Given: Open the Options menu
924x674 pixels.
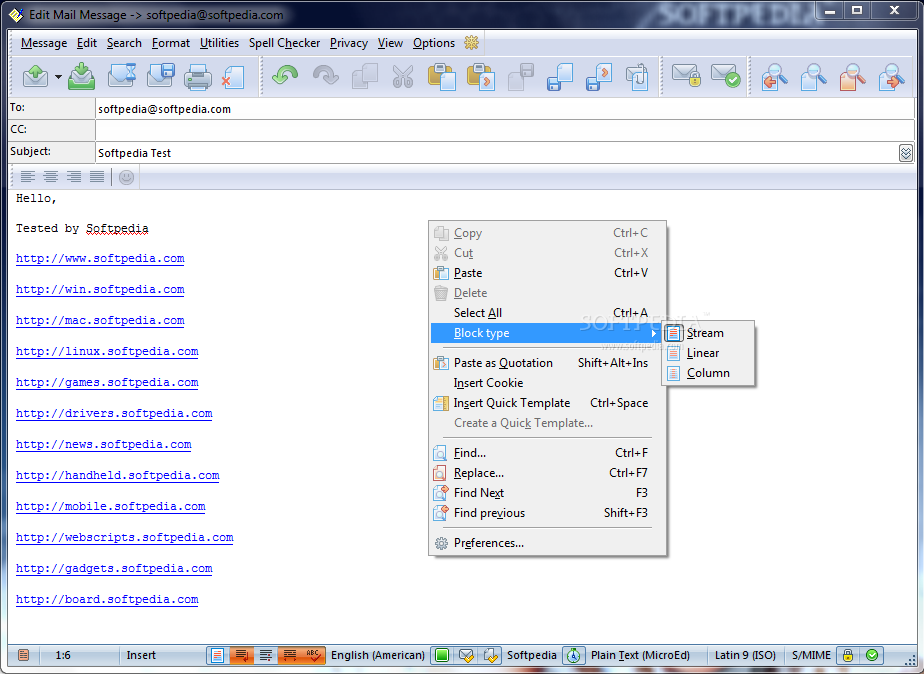Looking at the screenshot, I should click(434, 43).
